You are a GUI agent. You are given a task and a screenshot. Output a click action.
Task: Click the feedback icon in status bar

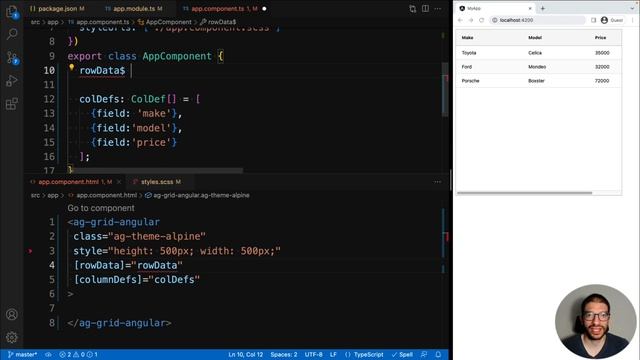[x=424, y=355]
